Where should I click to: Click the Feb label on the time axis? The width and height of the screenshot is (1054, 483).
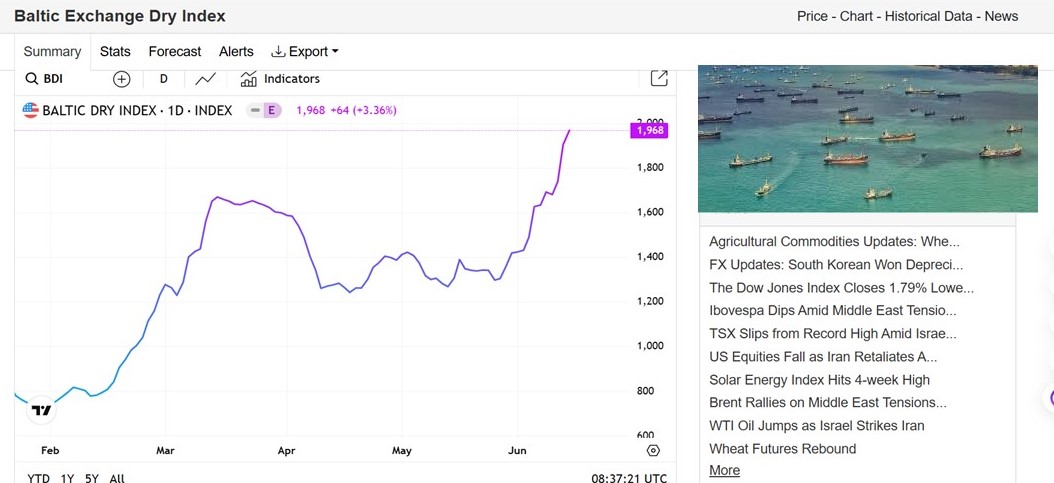pos(50,451)
